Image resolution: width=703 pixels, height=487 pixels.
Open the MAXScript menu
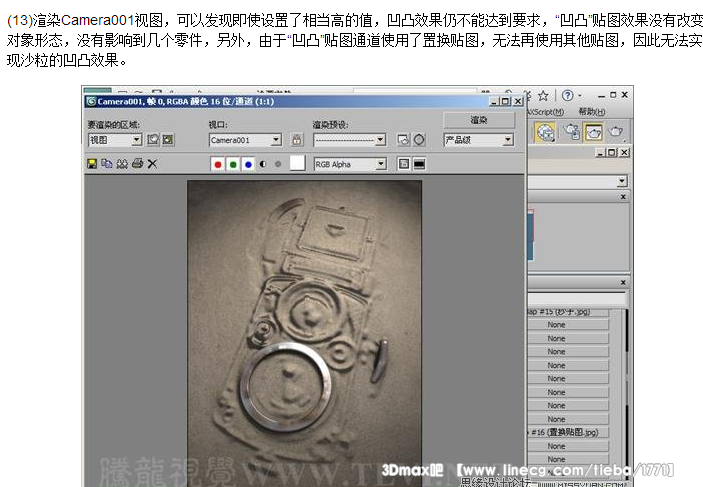tap(546, 112)
